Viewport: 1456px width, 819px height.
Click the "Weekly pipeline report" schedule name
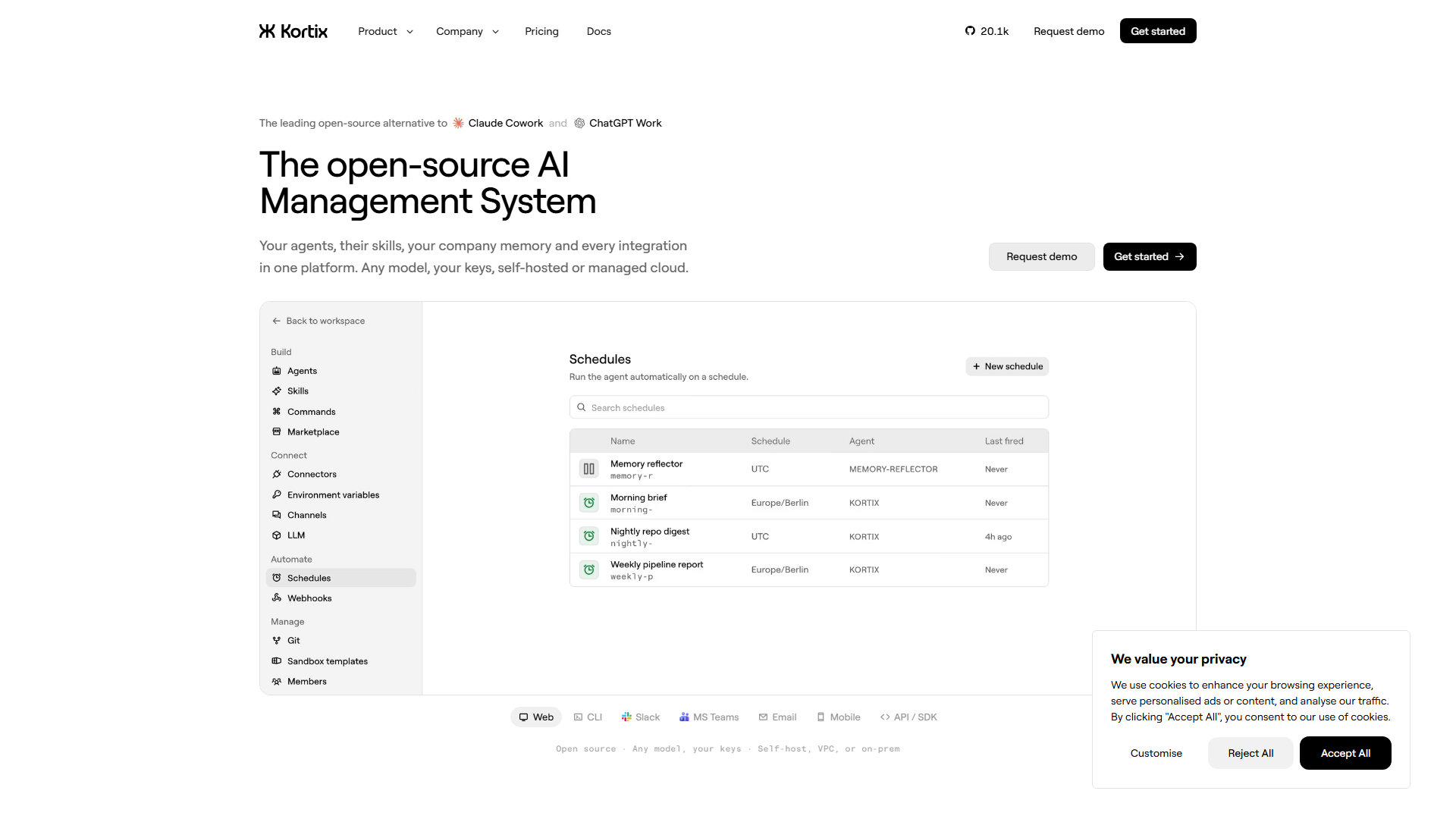click(657, 565)
